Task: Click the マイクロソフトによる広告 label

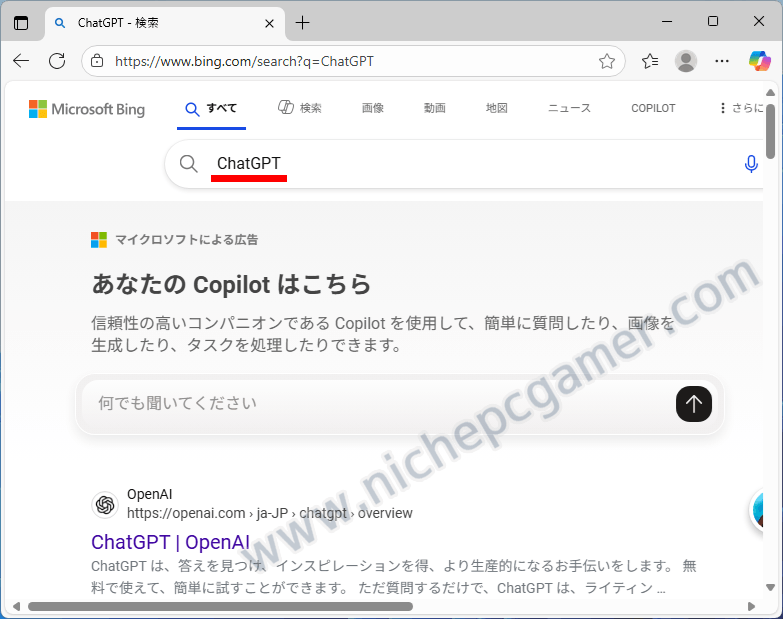Action: coord(187,240)
